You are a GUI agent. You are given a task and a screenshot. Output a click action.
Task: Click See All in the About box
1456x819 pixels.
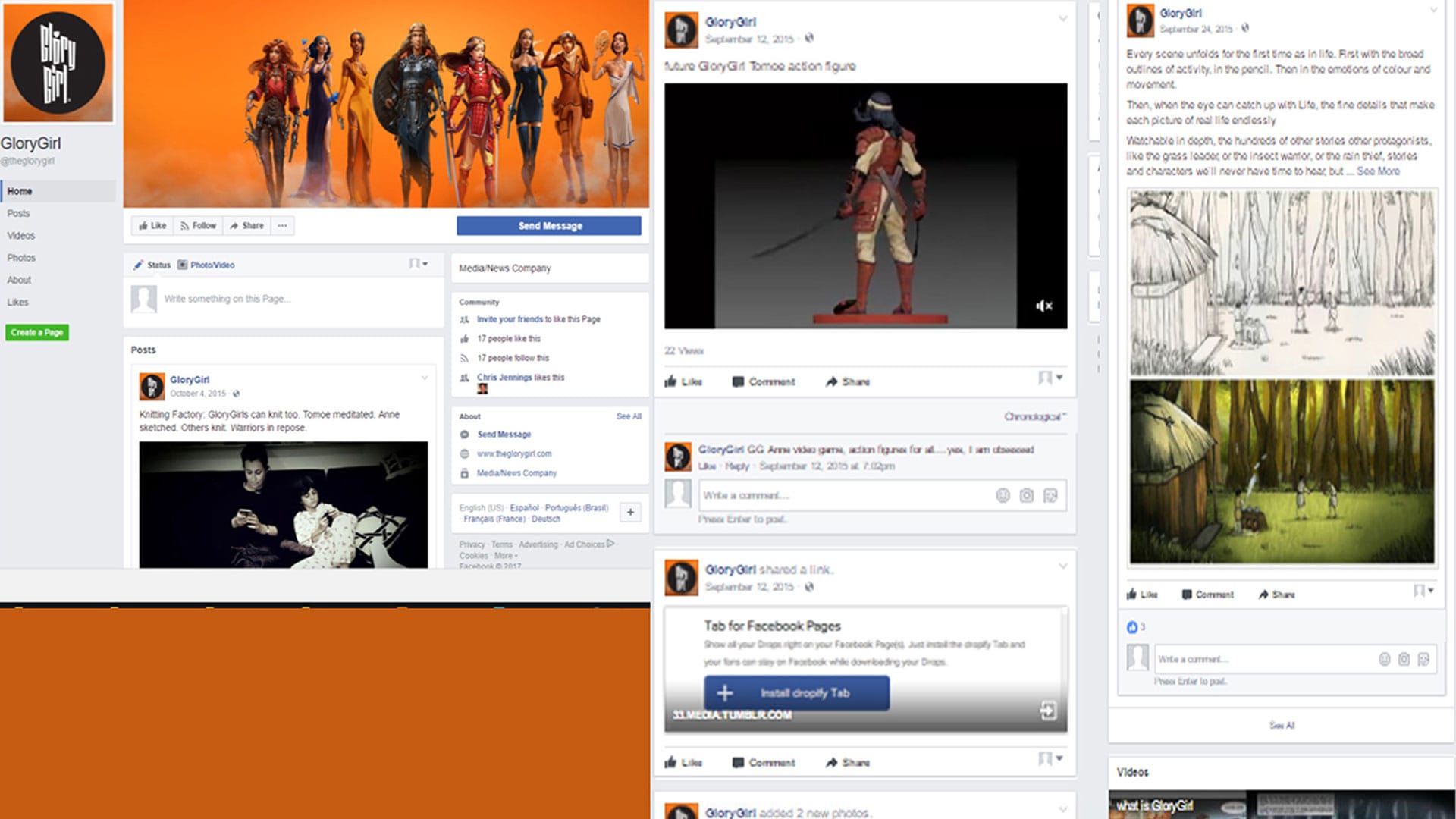click(629, 416)
